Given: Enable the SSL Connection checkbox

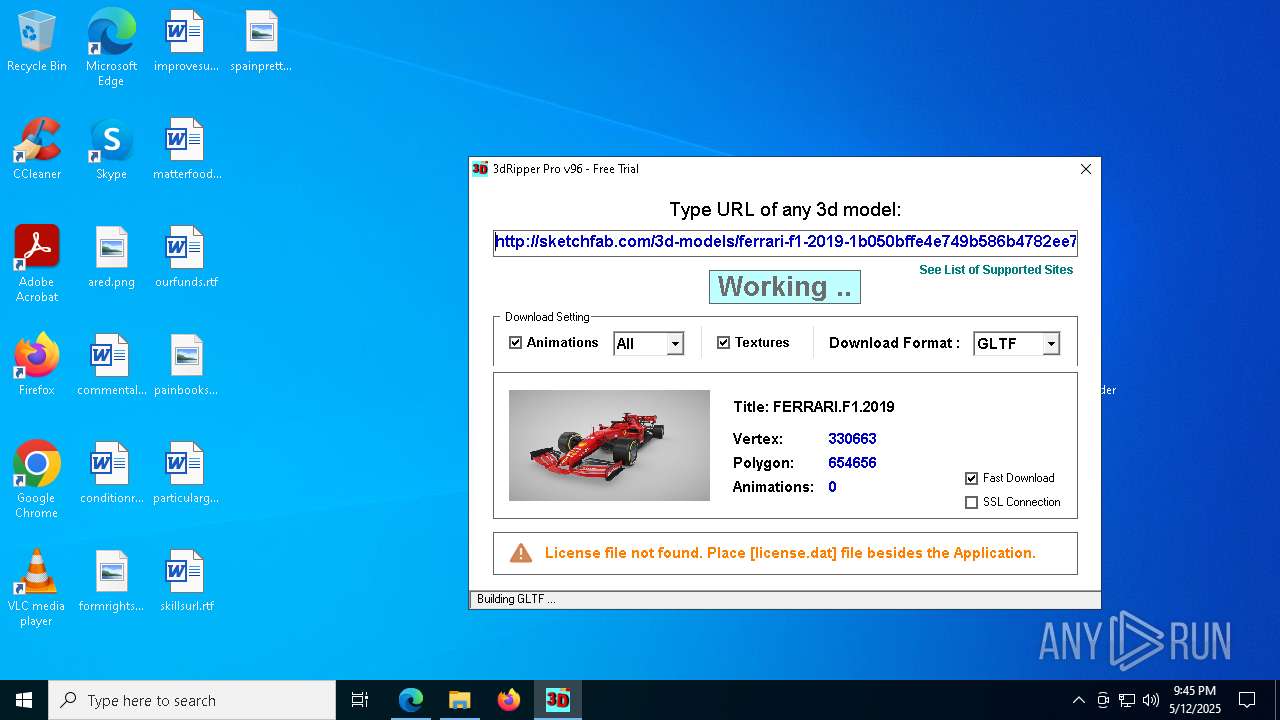Looking at the screenshot, I should pyautogui.click(x=971, y=502).
